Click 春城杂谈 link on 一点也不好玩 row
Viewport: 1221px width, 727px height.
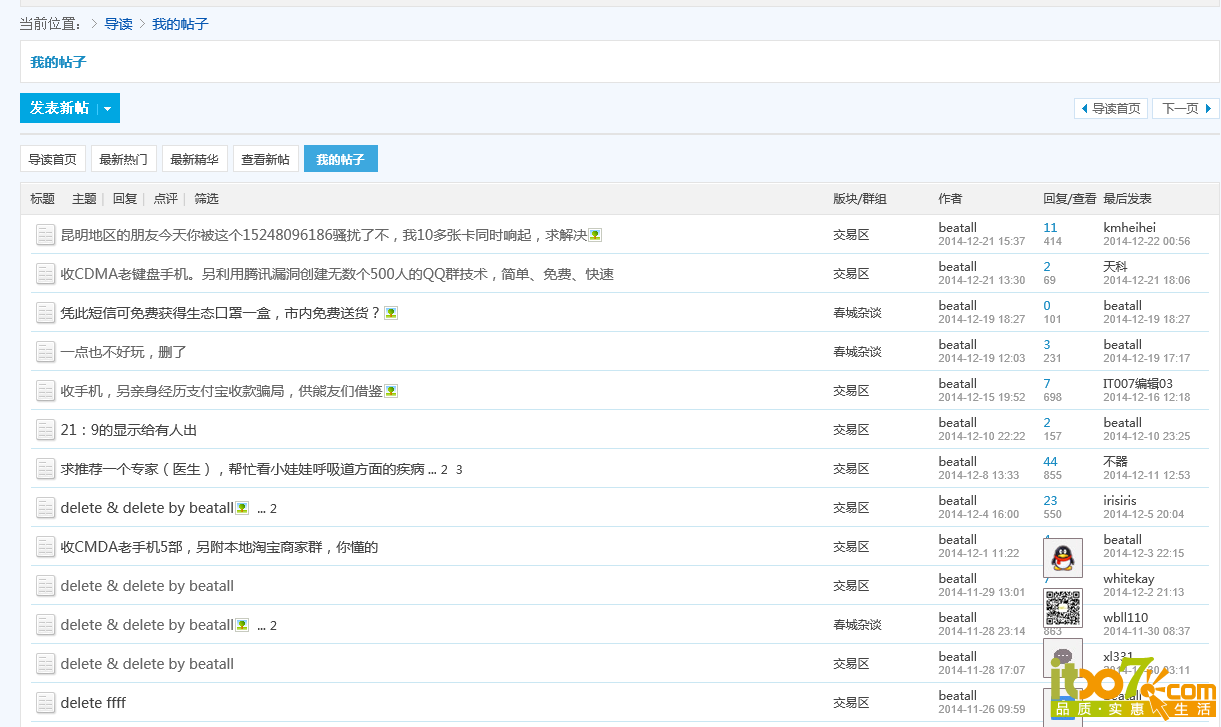[x=857, y=352]
